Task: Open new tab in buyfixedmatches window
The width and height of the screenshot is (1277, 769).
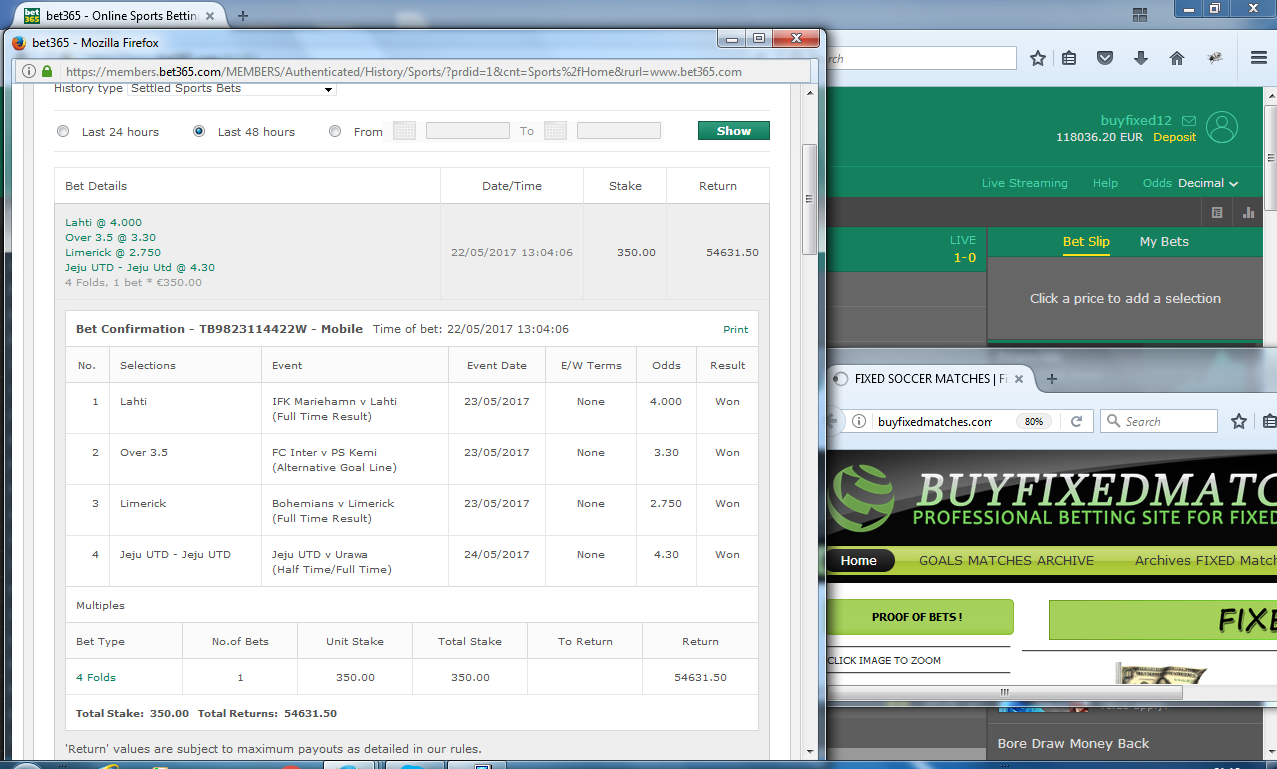Action: point(1051,379)
